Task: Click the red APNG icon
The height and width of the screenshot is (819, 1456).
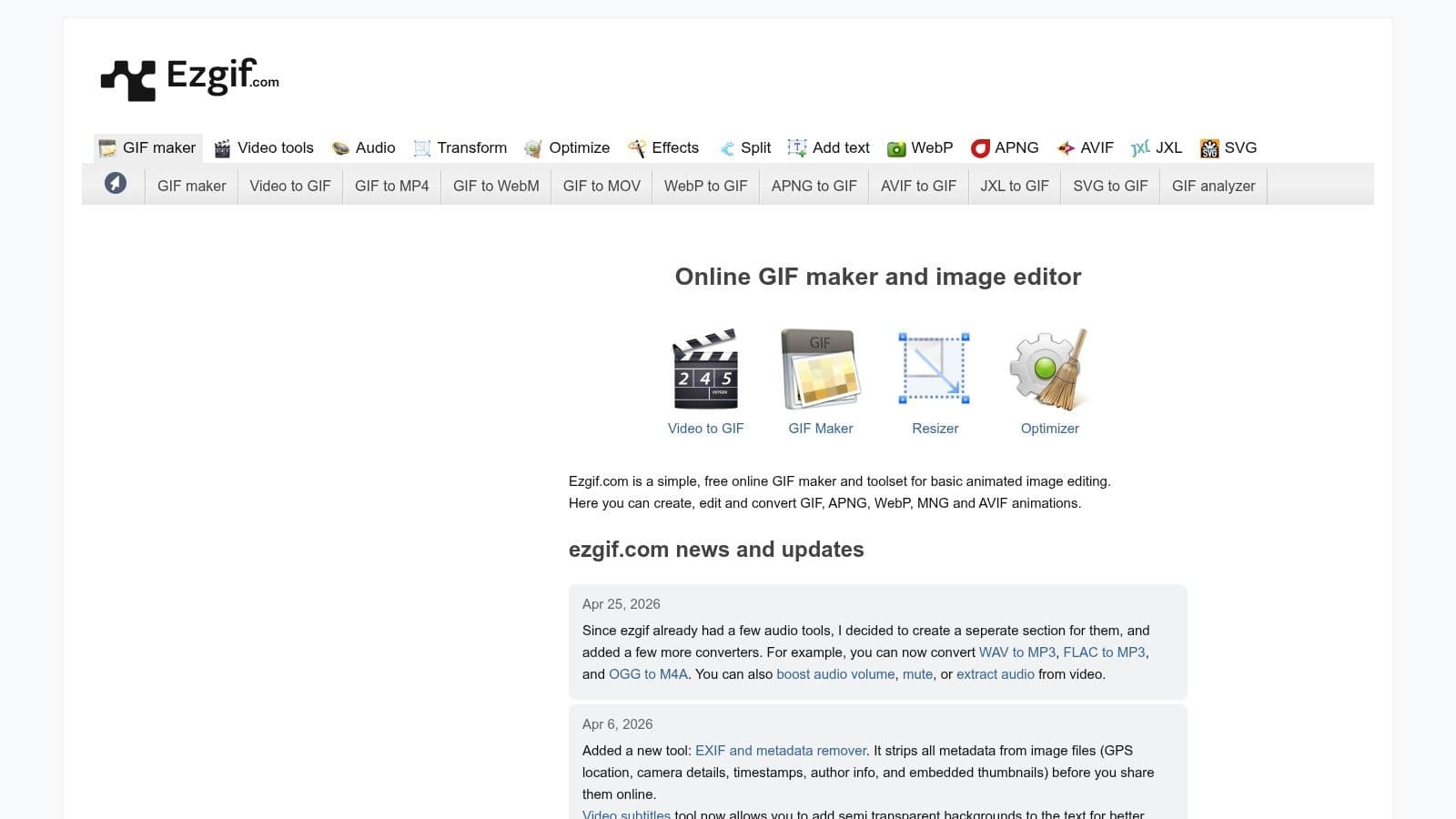Action: (x=980, y=148)
